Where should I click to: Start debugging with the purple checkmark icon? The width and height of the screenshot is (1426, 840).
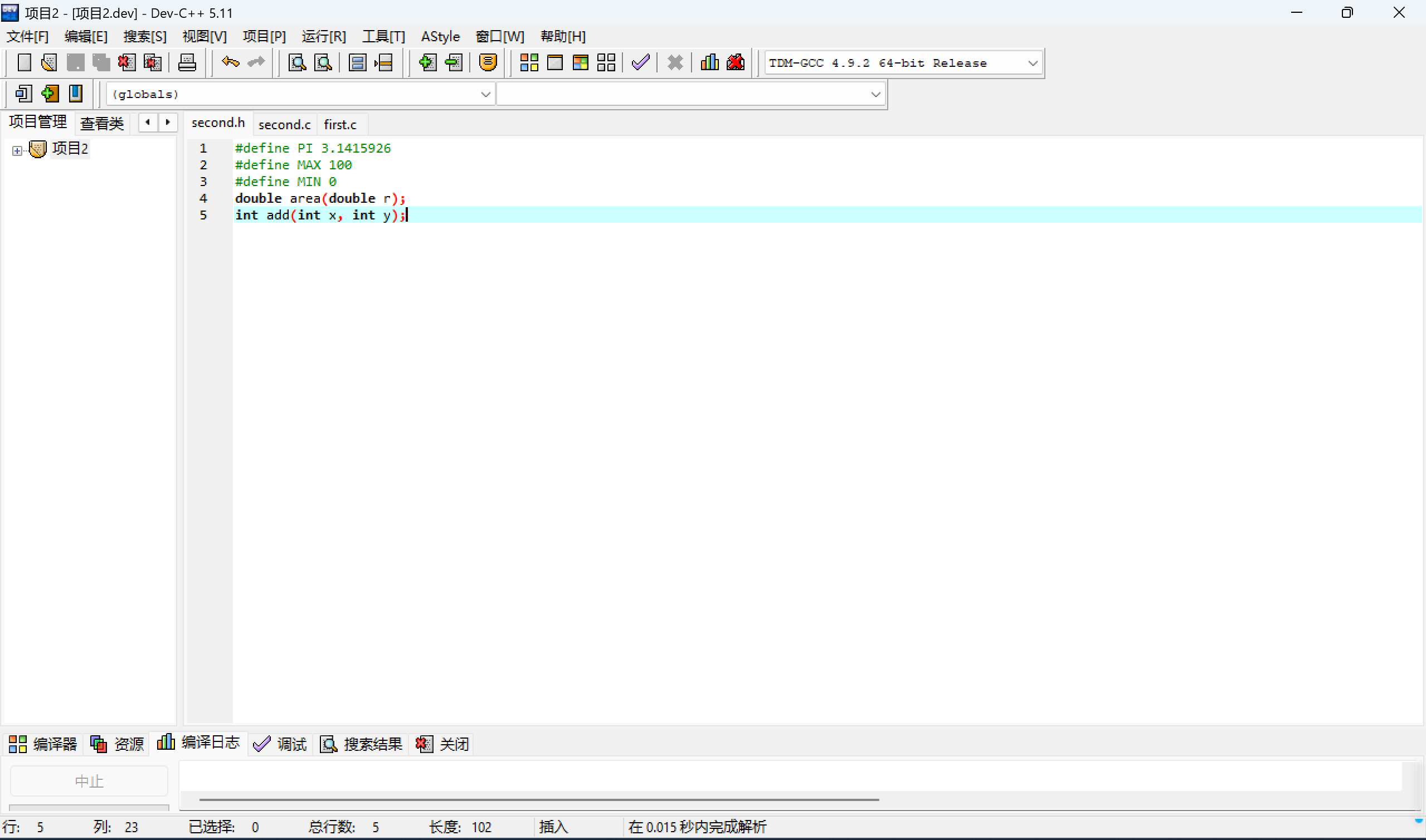pyautogui.click(x=640, y=62)
